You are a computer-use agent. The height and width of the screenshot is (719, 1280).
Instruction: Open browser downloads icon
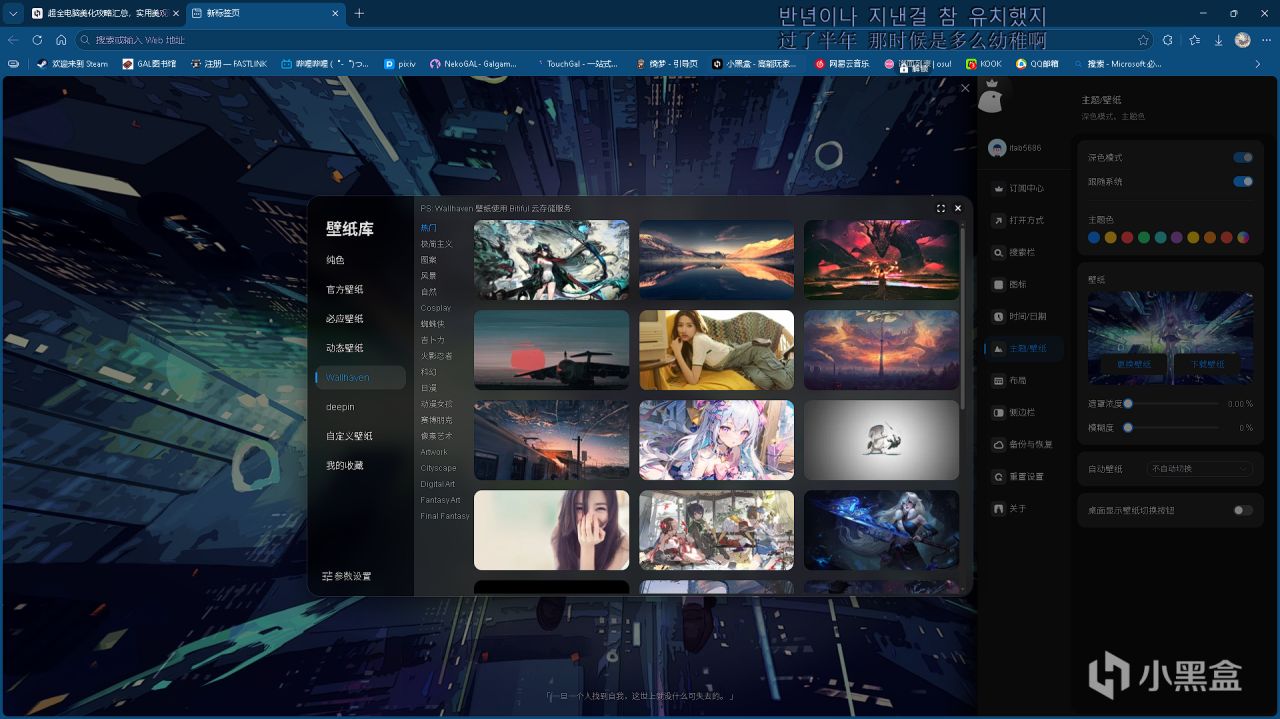pos(1218,40)
